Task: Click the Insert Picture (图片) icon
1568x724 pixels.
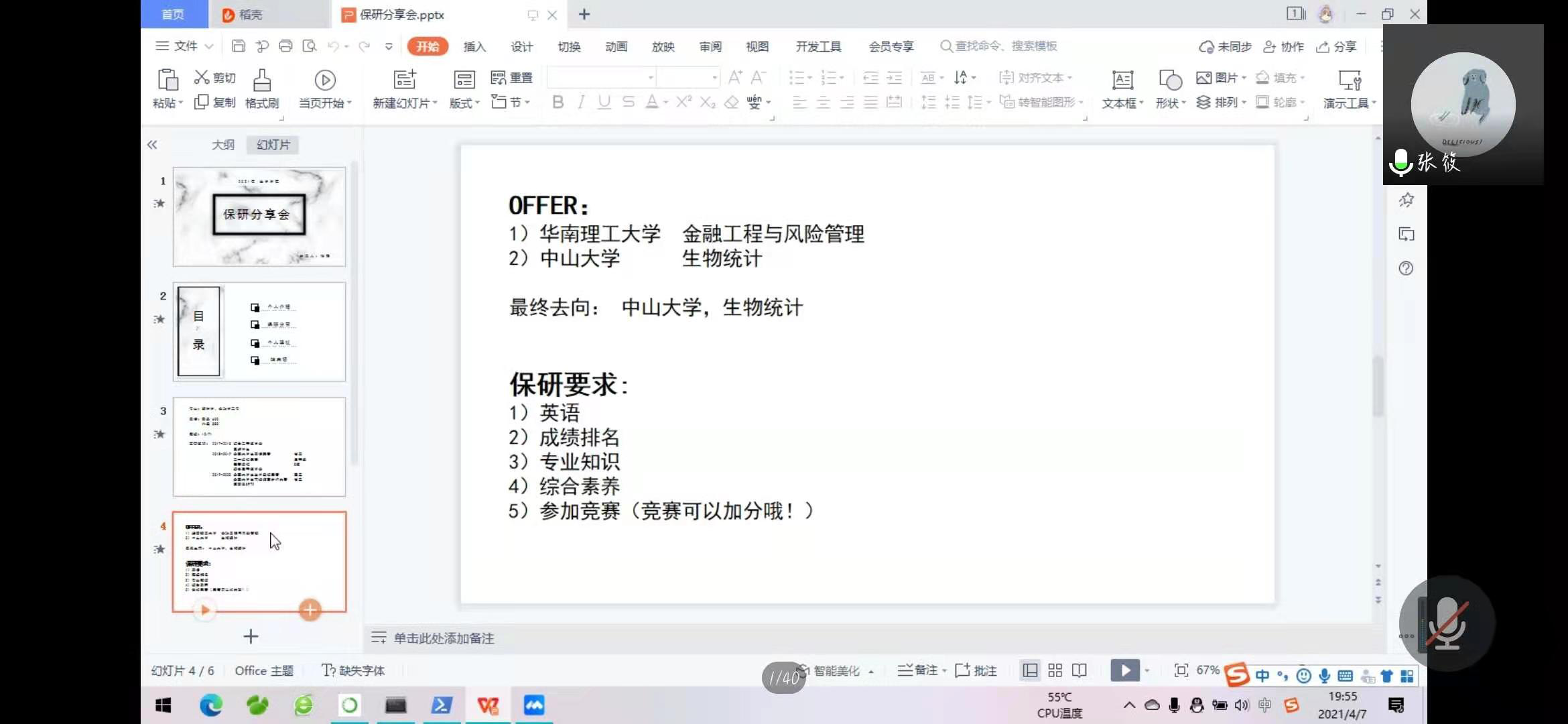Action: click(1204, 78)
